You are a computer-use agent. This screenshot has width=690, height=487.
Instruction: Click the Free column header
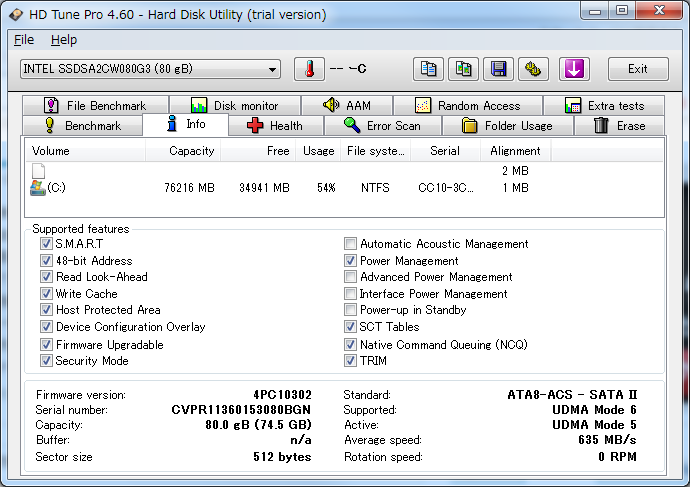[258, 151]
